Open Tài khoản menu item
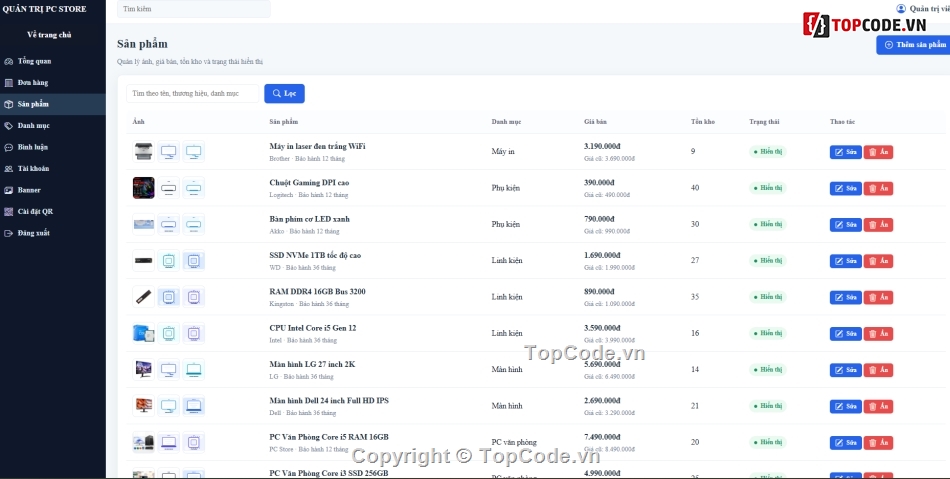Image resolution: width=950 pixels, height=479 pixels. [53, 169]
